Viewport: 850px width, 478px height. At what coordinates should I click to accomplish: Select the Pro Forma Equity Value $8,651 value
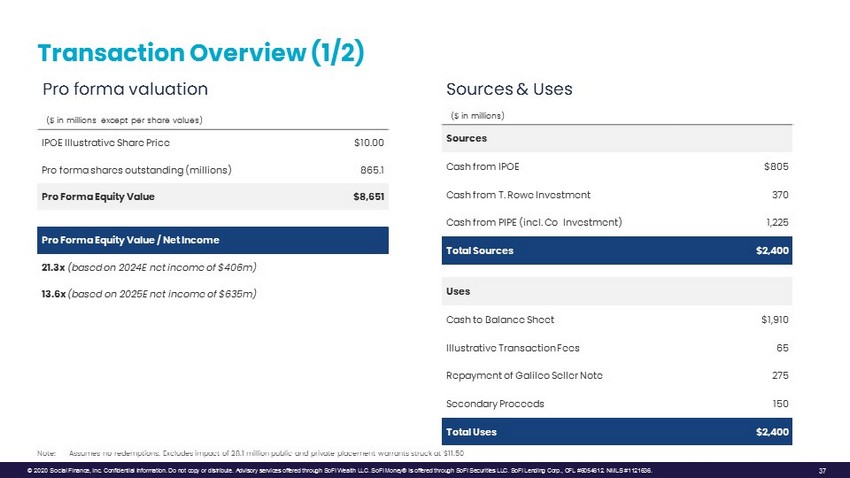click(368, 196)
